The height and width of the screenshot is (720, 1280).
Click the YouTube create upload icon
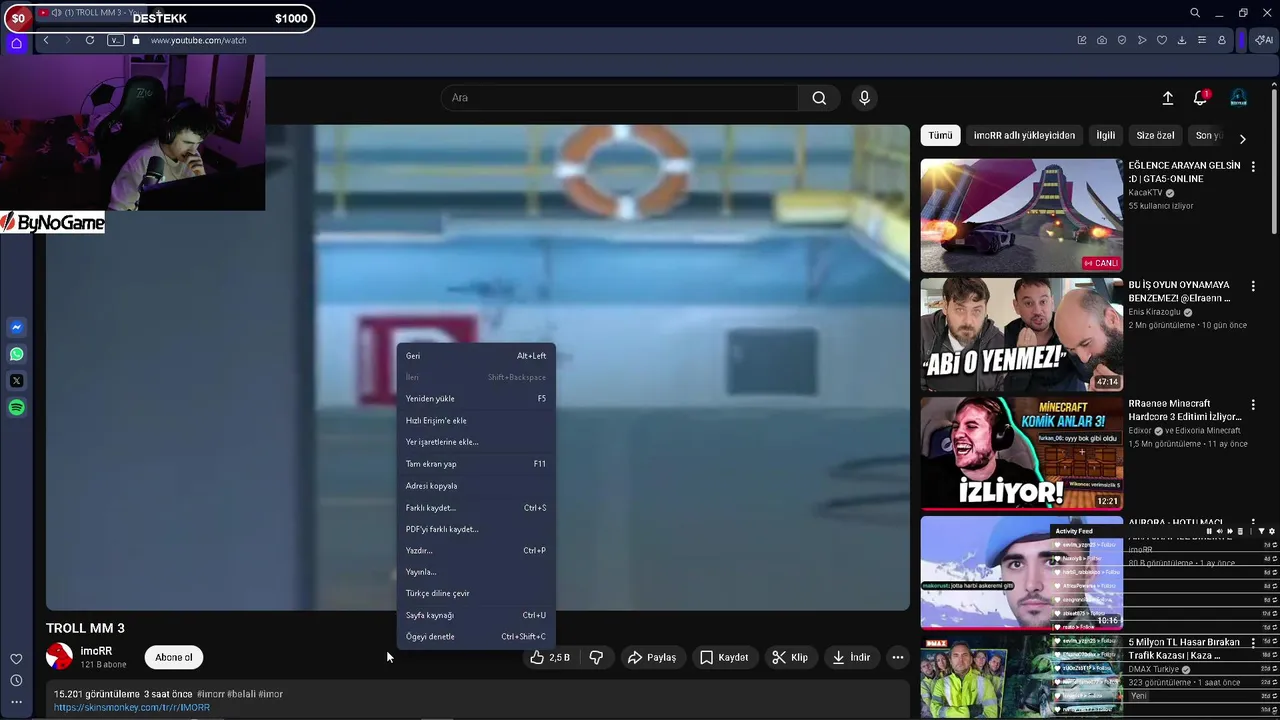(x=1167, y=98)
